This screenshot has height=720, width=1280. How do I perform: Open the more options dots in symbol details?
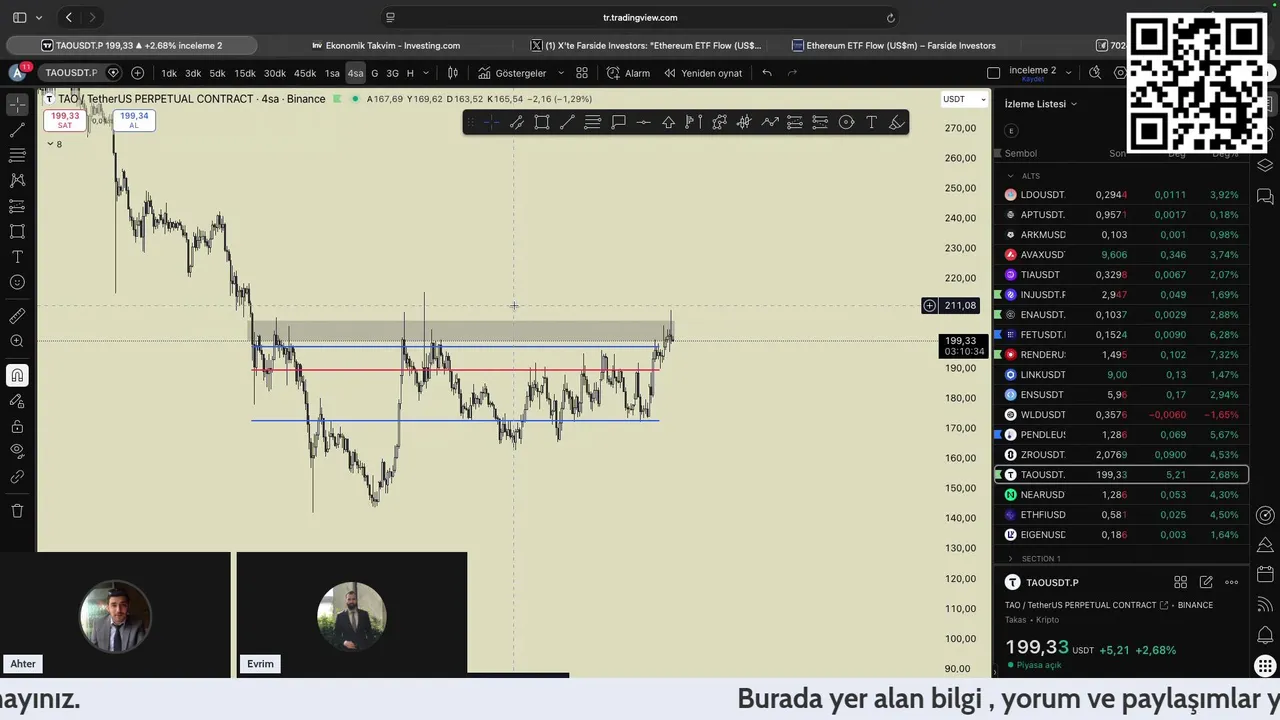(1231, 582)
